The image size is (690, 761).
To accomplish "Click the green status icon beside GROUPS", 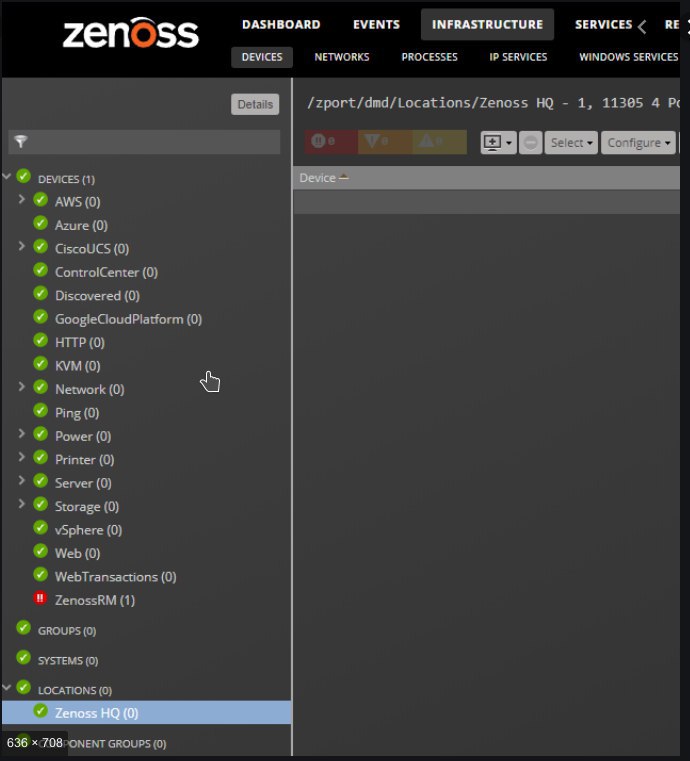I will 23,629.
